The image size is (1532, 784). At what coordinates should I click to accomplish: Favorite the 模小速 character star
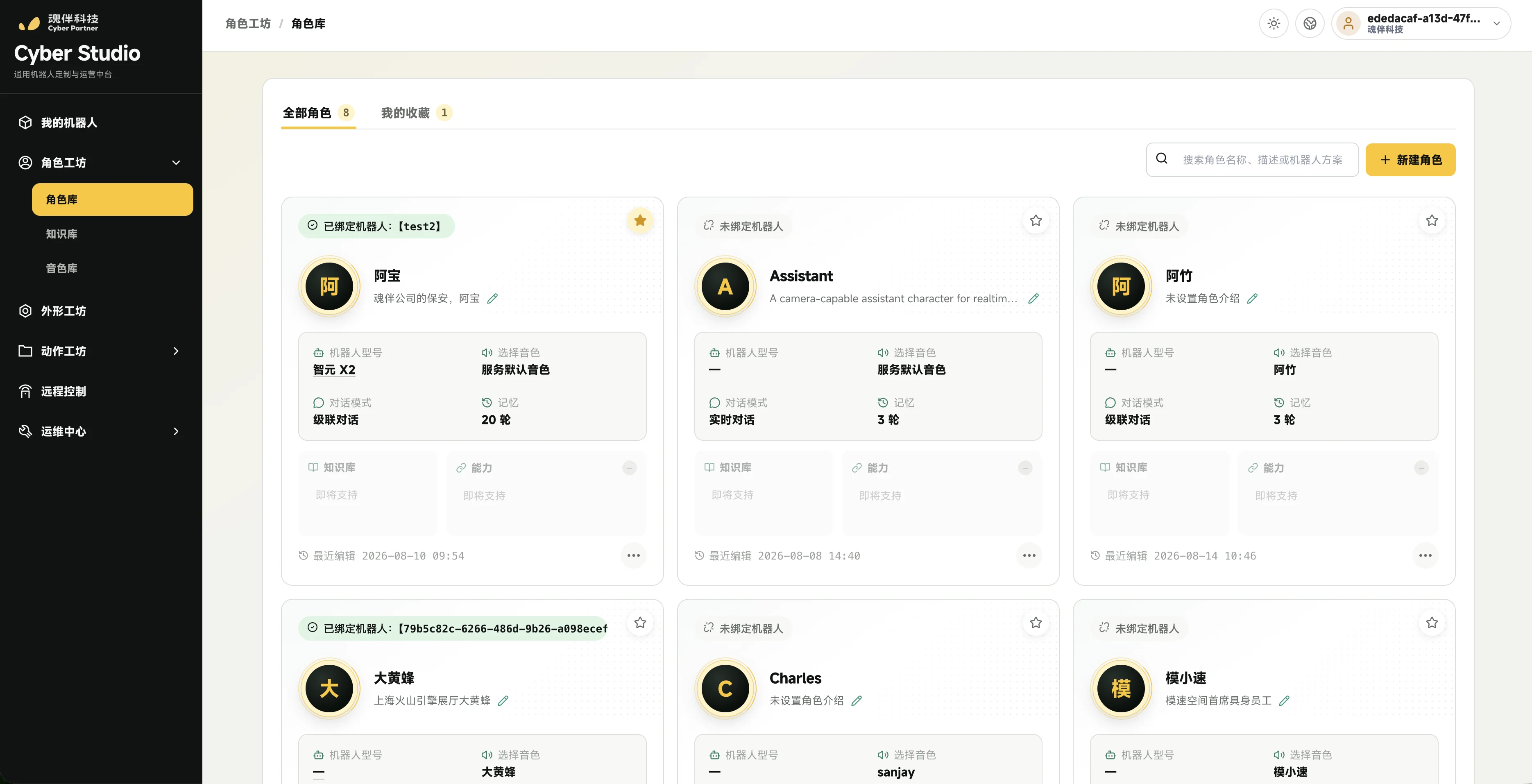pos(1432,623)
